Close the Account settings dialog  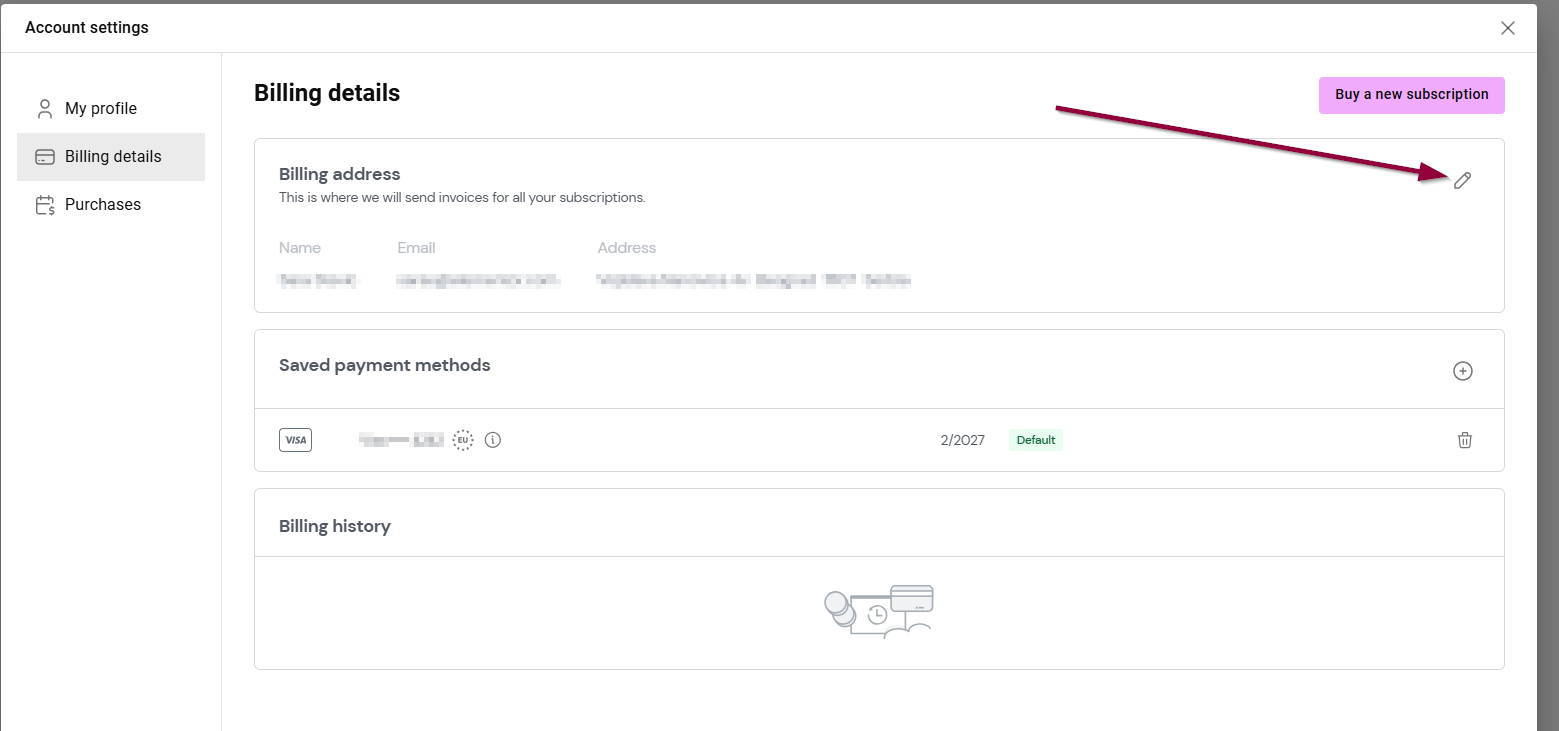[1508, 28]
